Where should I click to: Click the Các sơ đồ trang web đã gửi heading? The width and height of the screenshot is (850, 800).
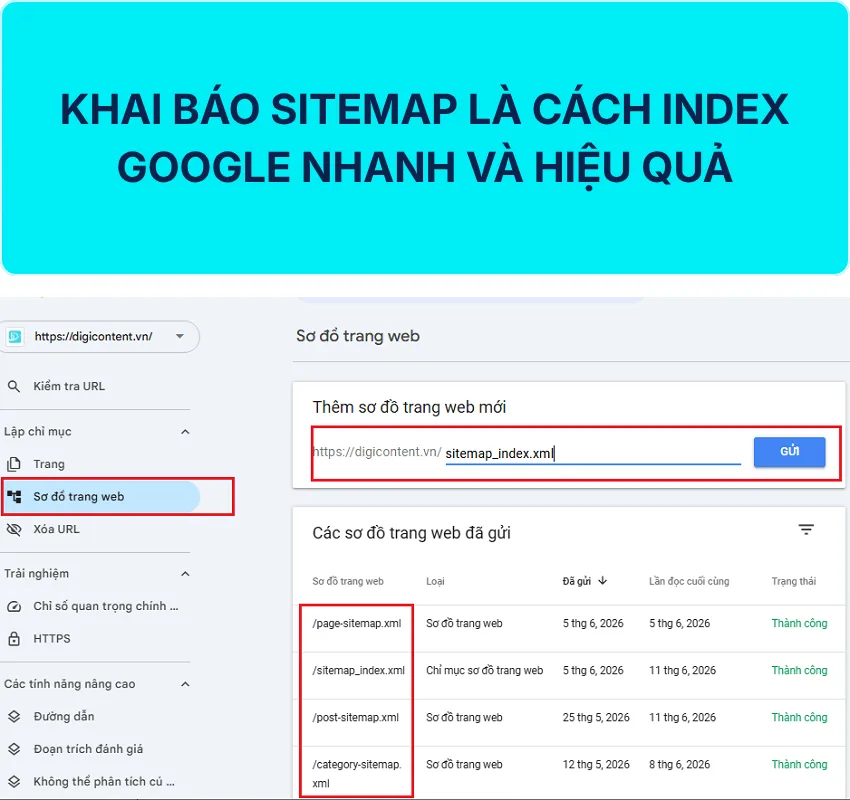tap(411, 533)
